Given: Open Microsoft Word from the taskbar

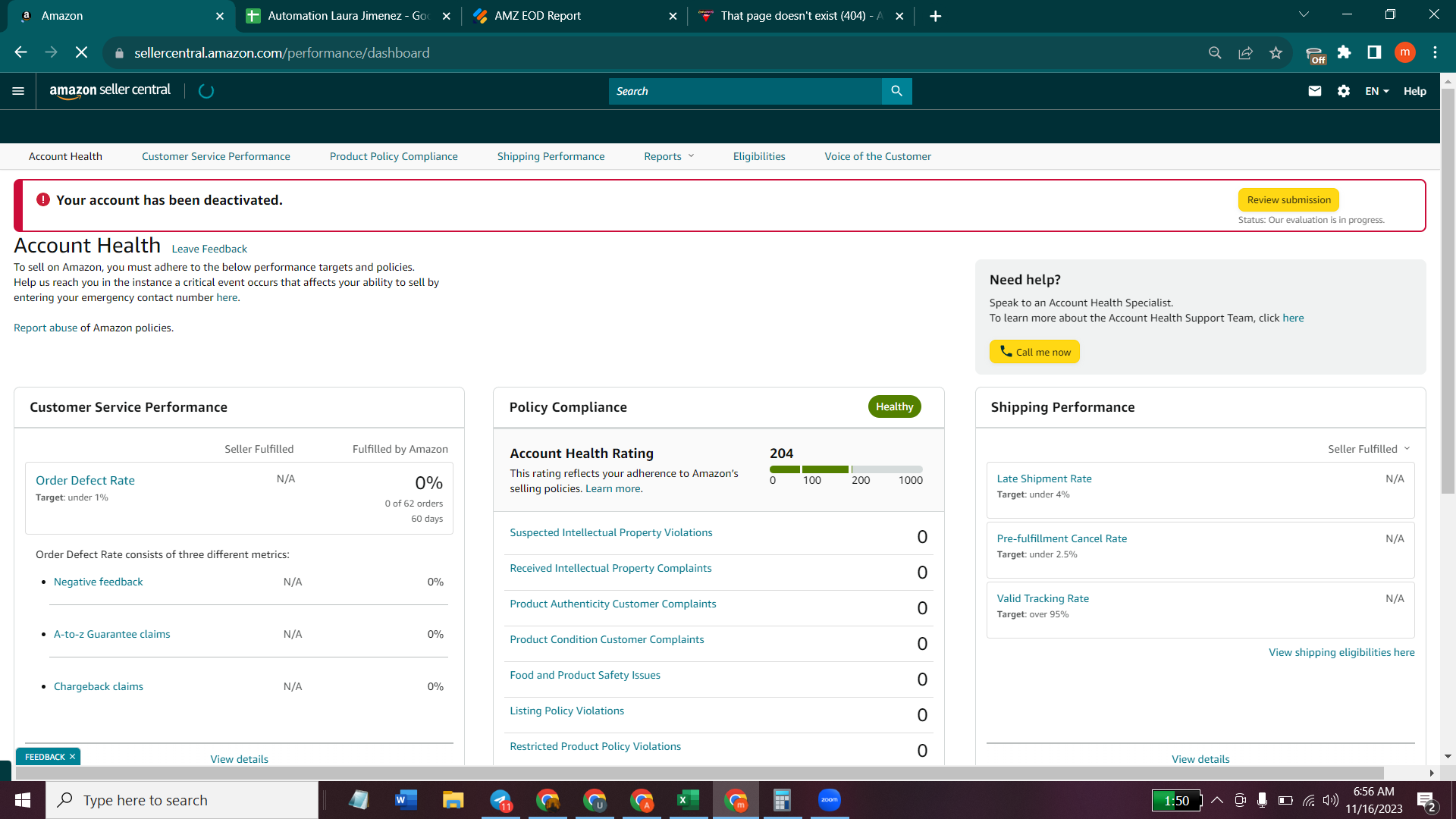Looking at the screenshot, I should pyautogui.click(x=406, y=800).
